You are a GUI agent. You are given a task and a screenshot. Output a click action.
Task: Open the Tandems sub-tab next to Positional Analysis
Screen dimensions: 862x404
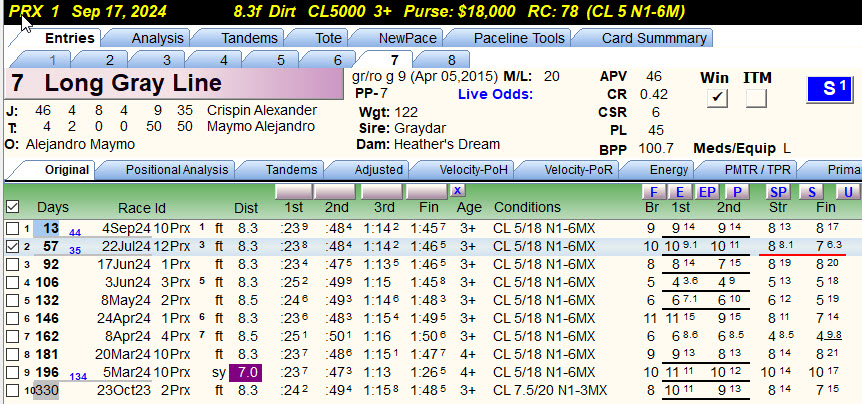pos(286,170)
